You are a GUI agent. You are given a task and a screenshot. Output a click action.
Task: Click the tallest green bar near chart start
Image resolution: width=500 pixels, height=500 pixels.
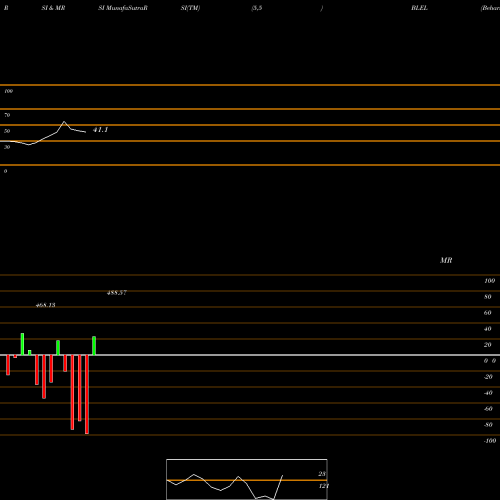click(x=22, y=344)
